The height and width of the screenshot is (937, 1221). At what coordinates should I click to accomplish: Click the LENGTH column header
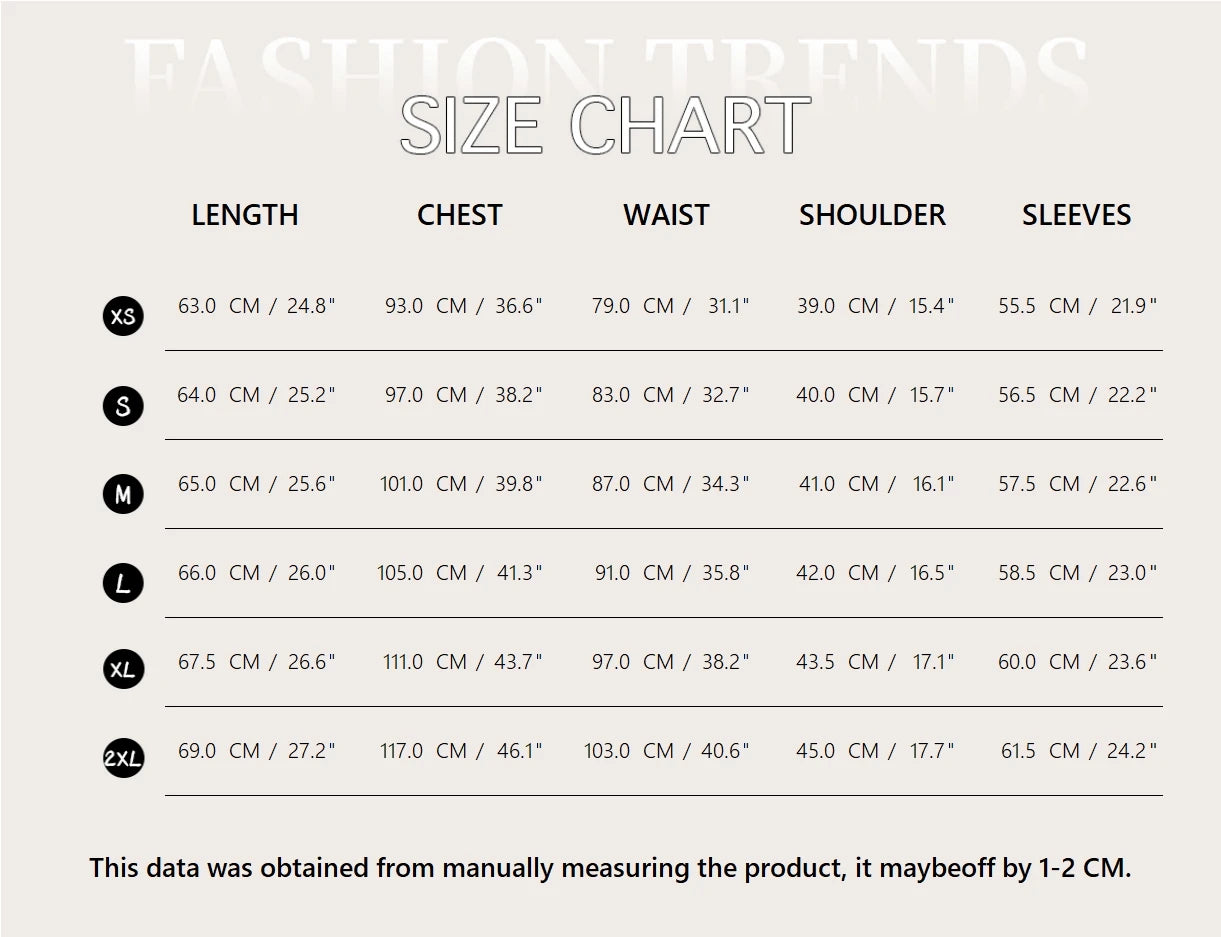coord(245,215)
